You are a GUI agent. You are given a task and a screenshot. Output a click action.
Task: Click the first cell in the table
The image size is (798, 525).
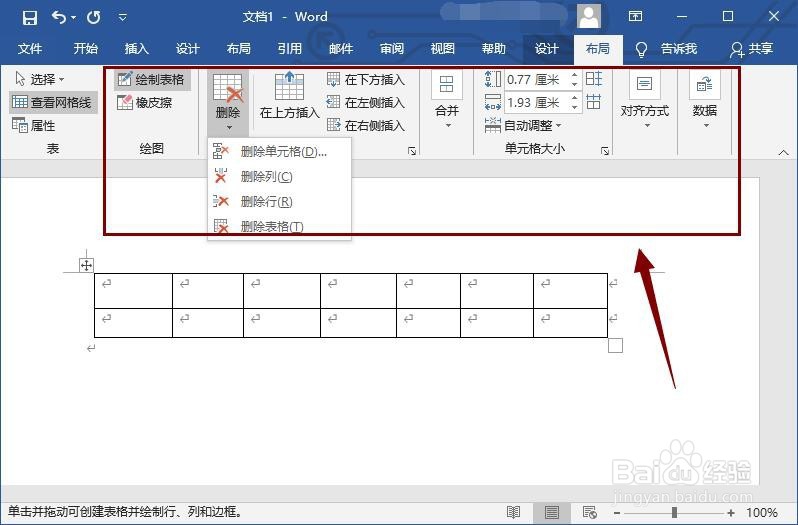tap(133, 291)
